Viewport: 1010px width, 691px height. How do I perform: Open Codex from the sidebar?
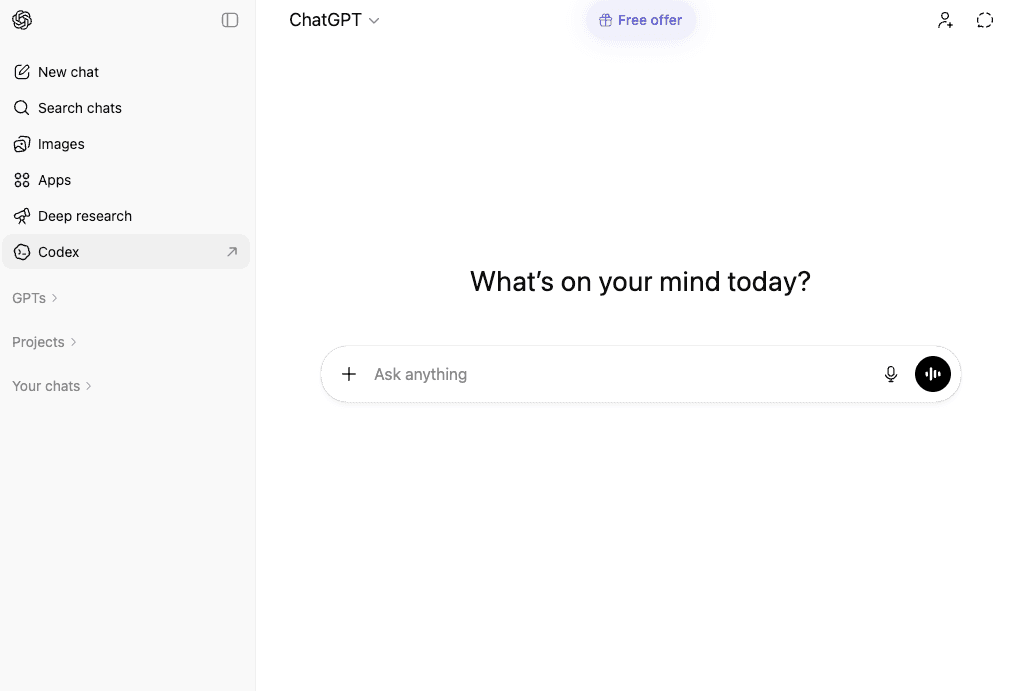[x=59, y=252]
